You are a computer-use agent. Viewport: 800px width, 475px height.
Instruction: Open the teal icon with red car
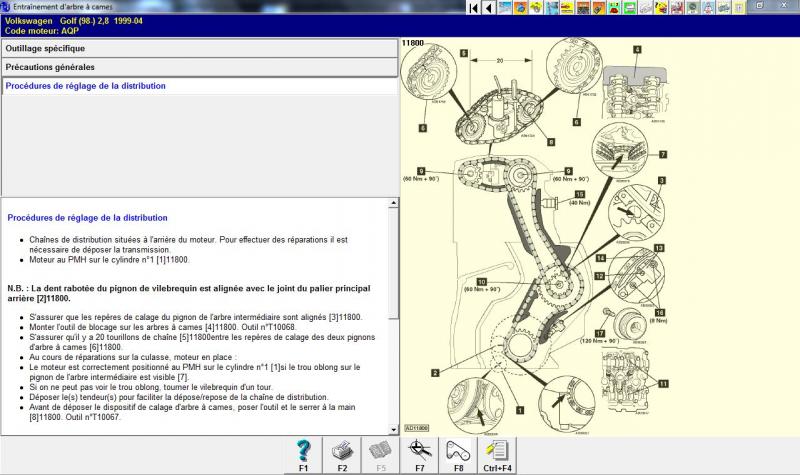tap(614, 7)
